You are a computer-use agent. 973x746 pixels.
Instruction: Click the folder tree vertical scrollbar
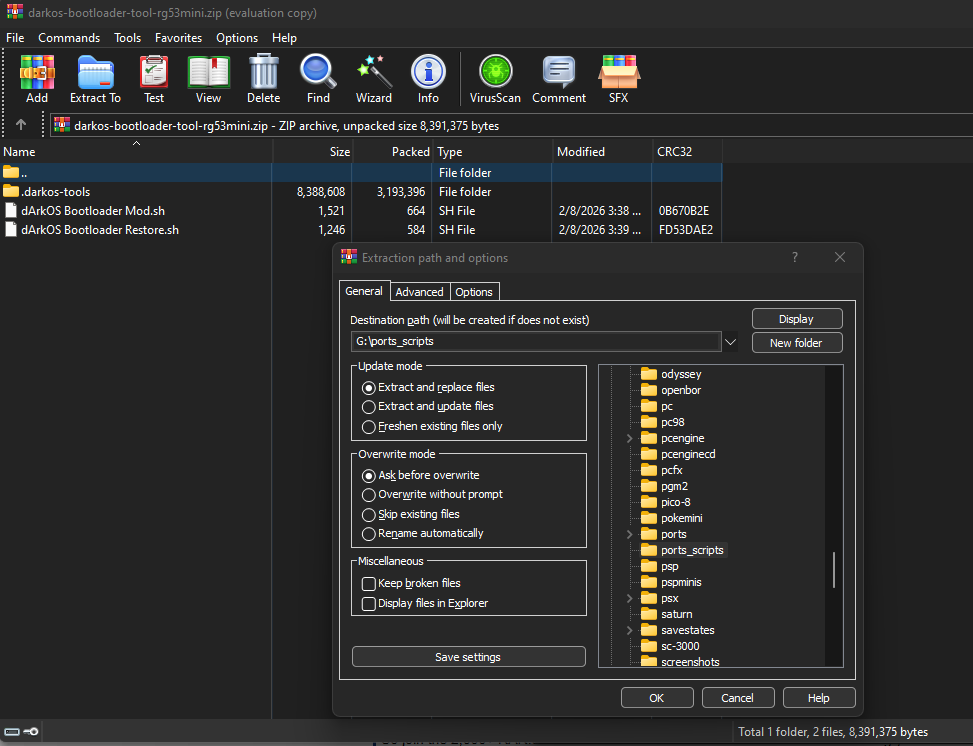[x=834, y=570]
